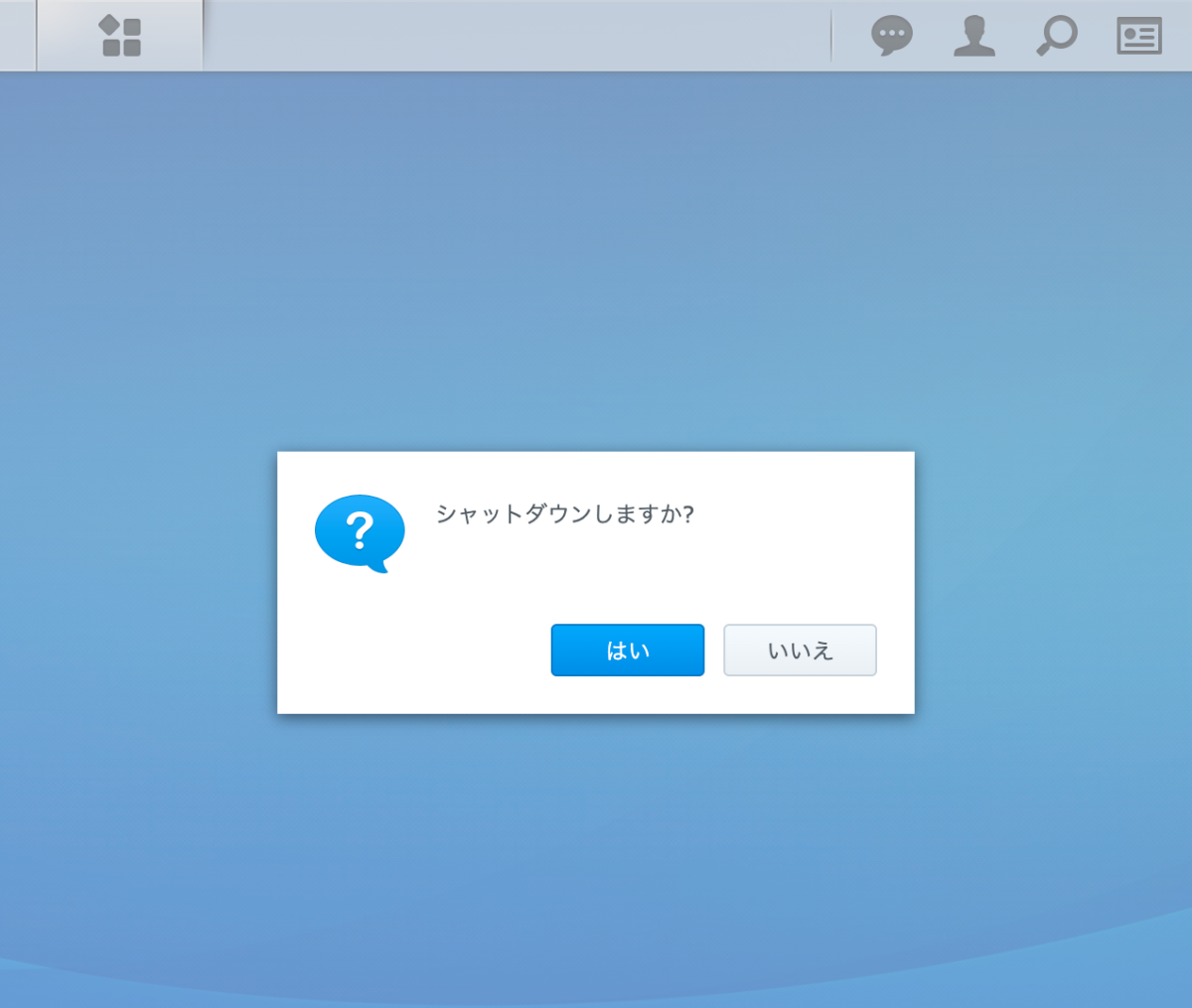Click the シャットダウンしますか? dialog text
1192x1008 pixels.
click(x=565, y=514)
